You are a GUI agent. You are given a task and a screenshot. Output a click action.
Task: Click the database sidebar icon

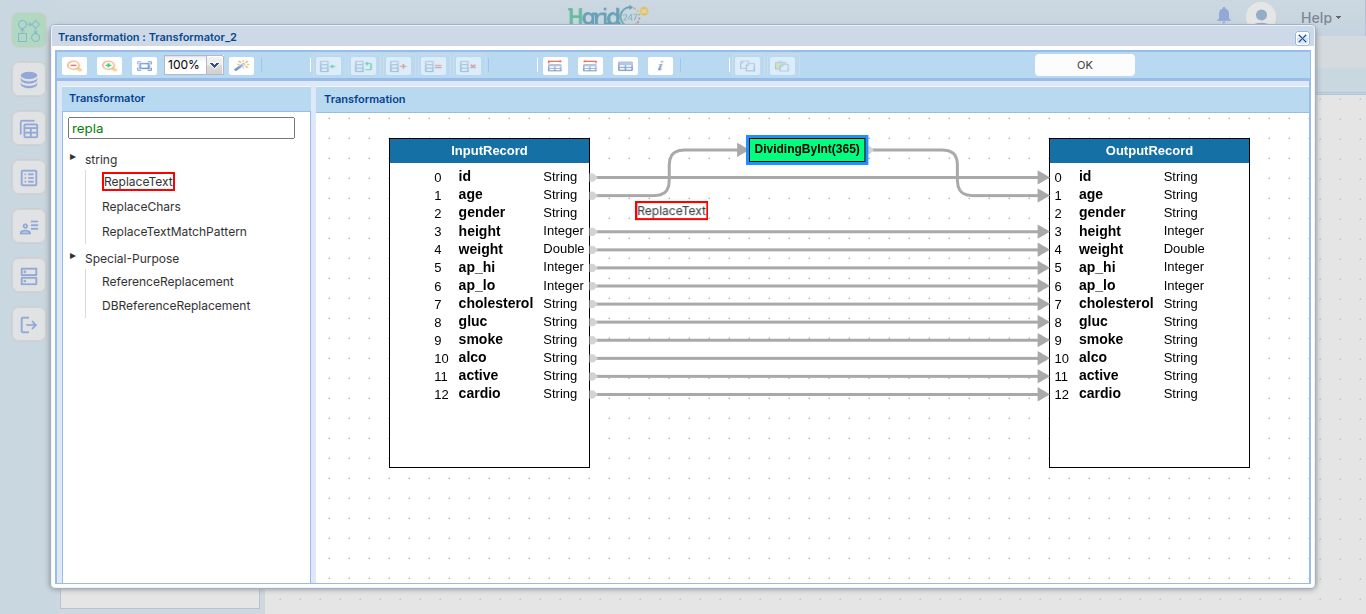29,80
